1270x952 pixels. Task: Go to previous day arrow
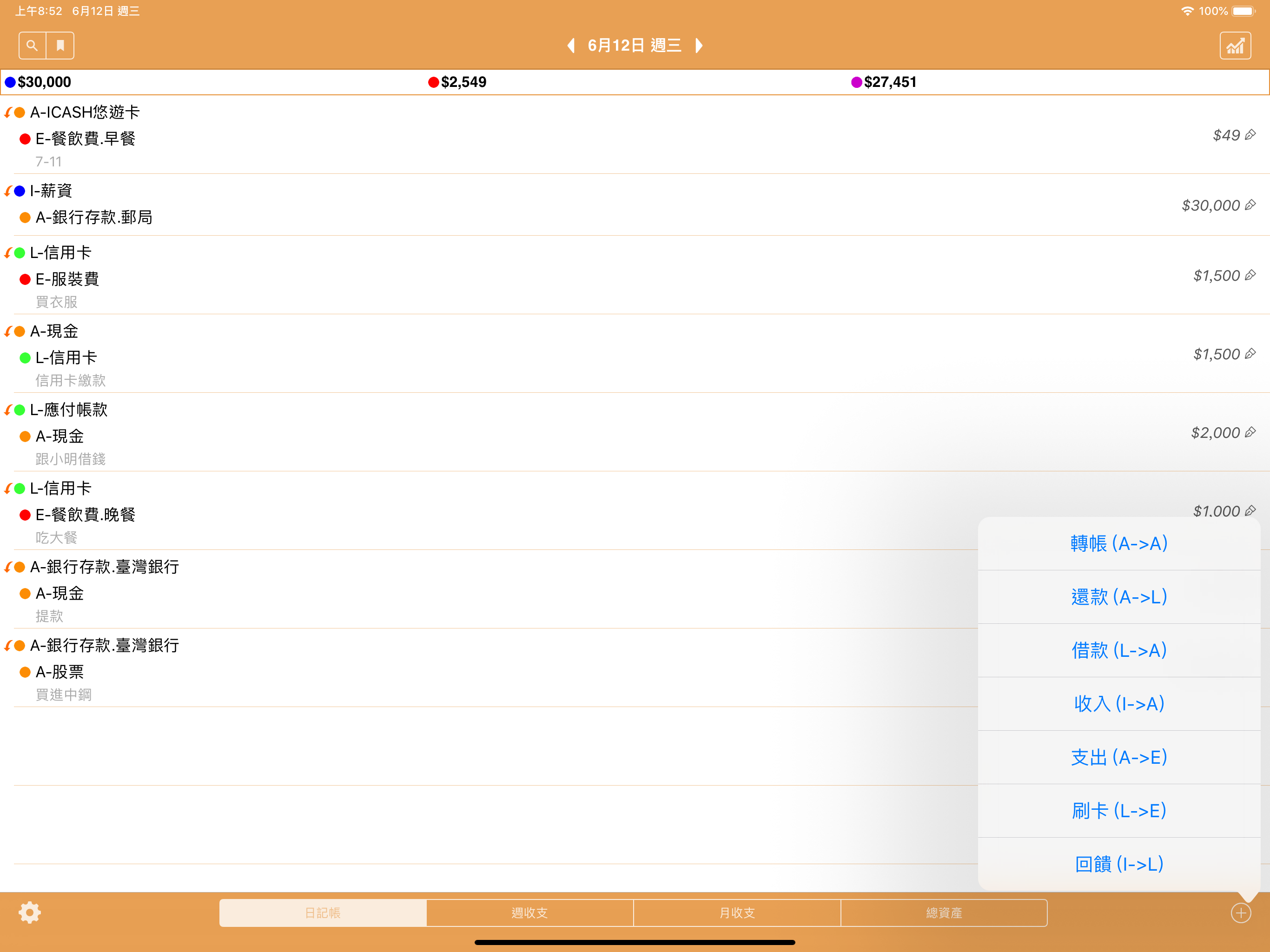click(x=571, y=46)
